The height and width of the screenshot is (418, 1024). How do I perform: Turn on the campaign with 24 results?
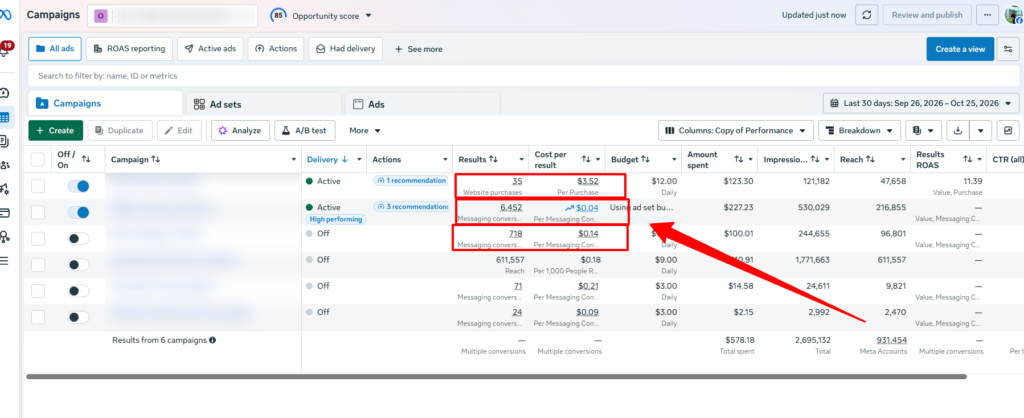(x=78, y=317)
